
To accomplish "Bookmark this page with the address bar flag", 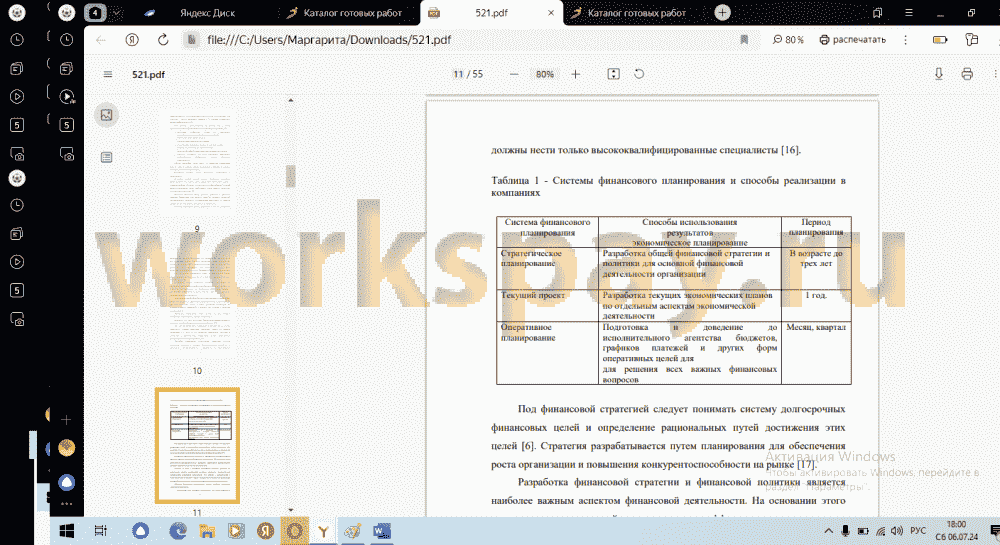I will pos(744,40).
